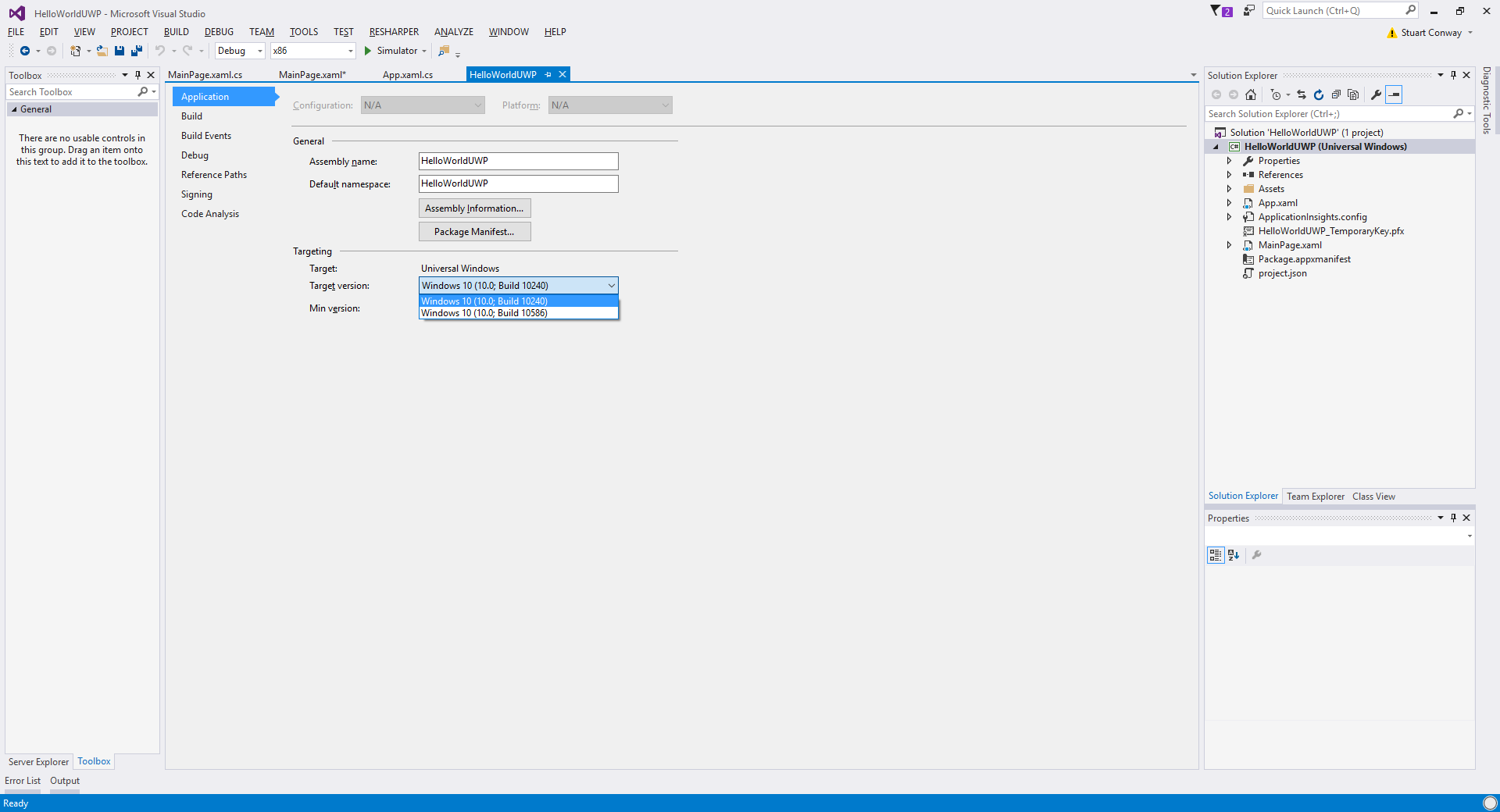Screen dimensions: 1500x812
Task: Expand the References node
Action: pyautogui.click(x=1229, y=175)
